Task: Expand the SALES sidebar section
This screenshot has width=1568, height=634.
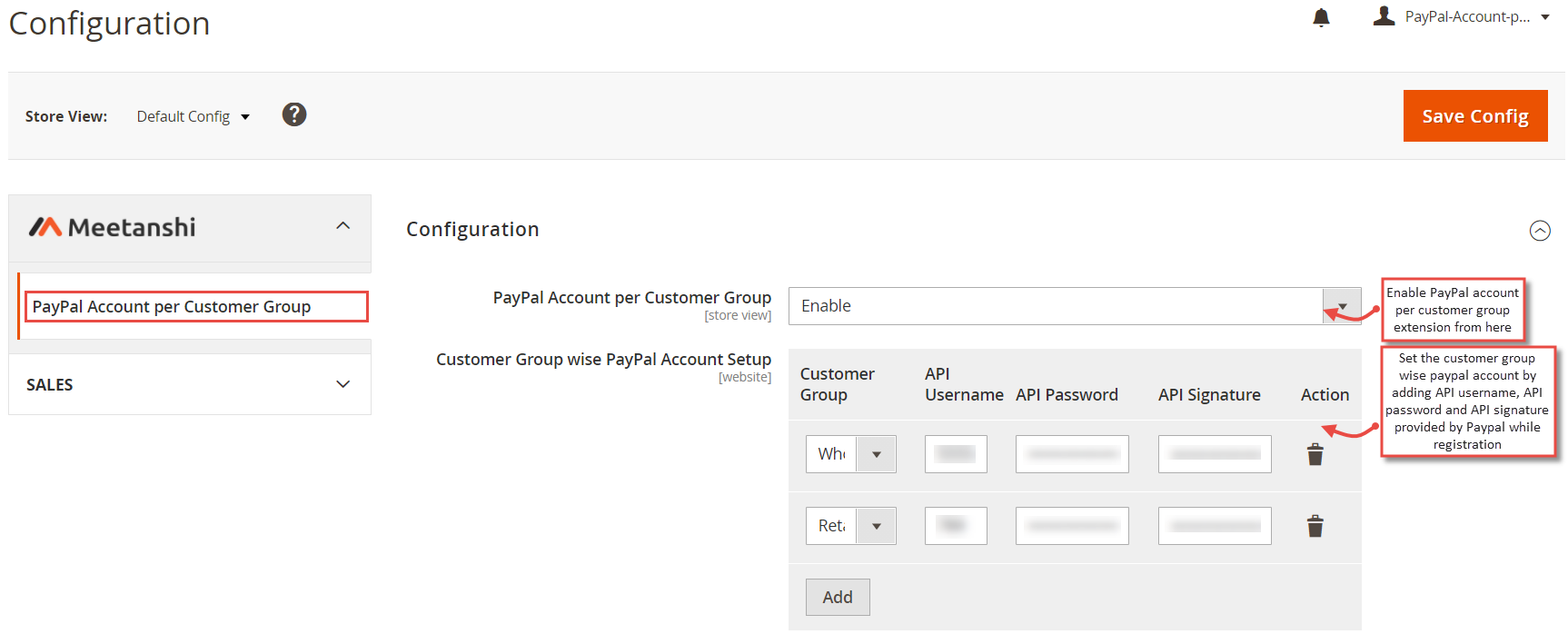Action: (x=190, y=384)
